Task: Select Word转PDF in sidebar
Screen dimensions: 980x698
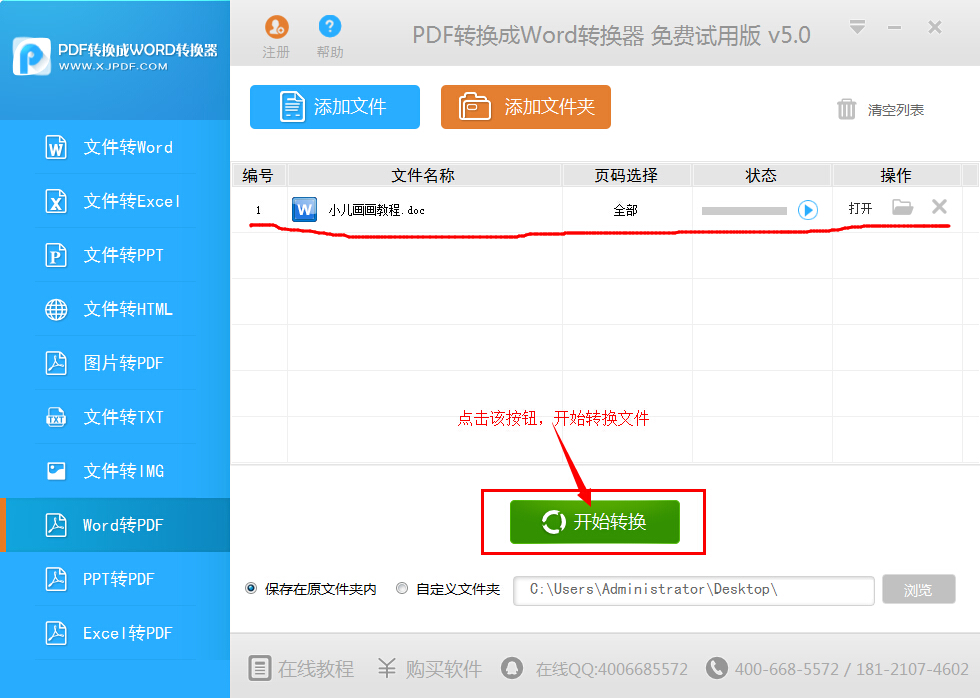Action: click(115, 525)
